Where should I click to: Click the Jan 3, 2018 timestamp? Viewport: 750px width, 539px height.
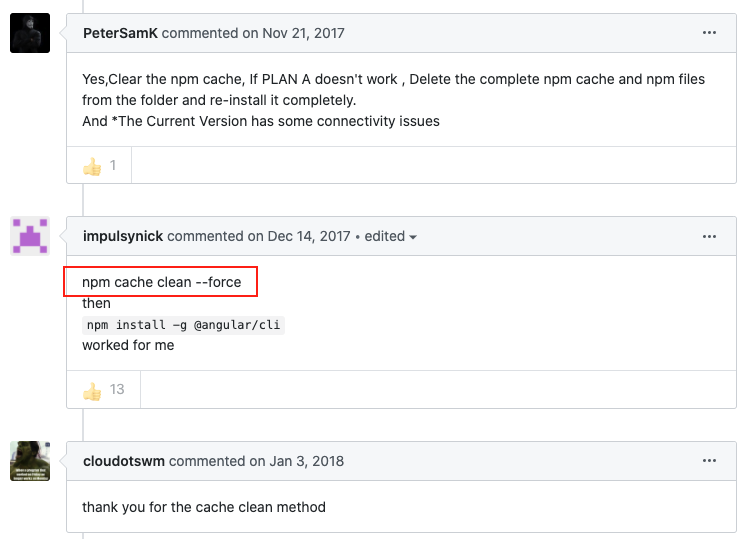point(306,461)
